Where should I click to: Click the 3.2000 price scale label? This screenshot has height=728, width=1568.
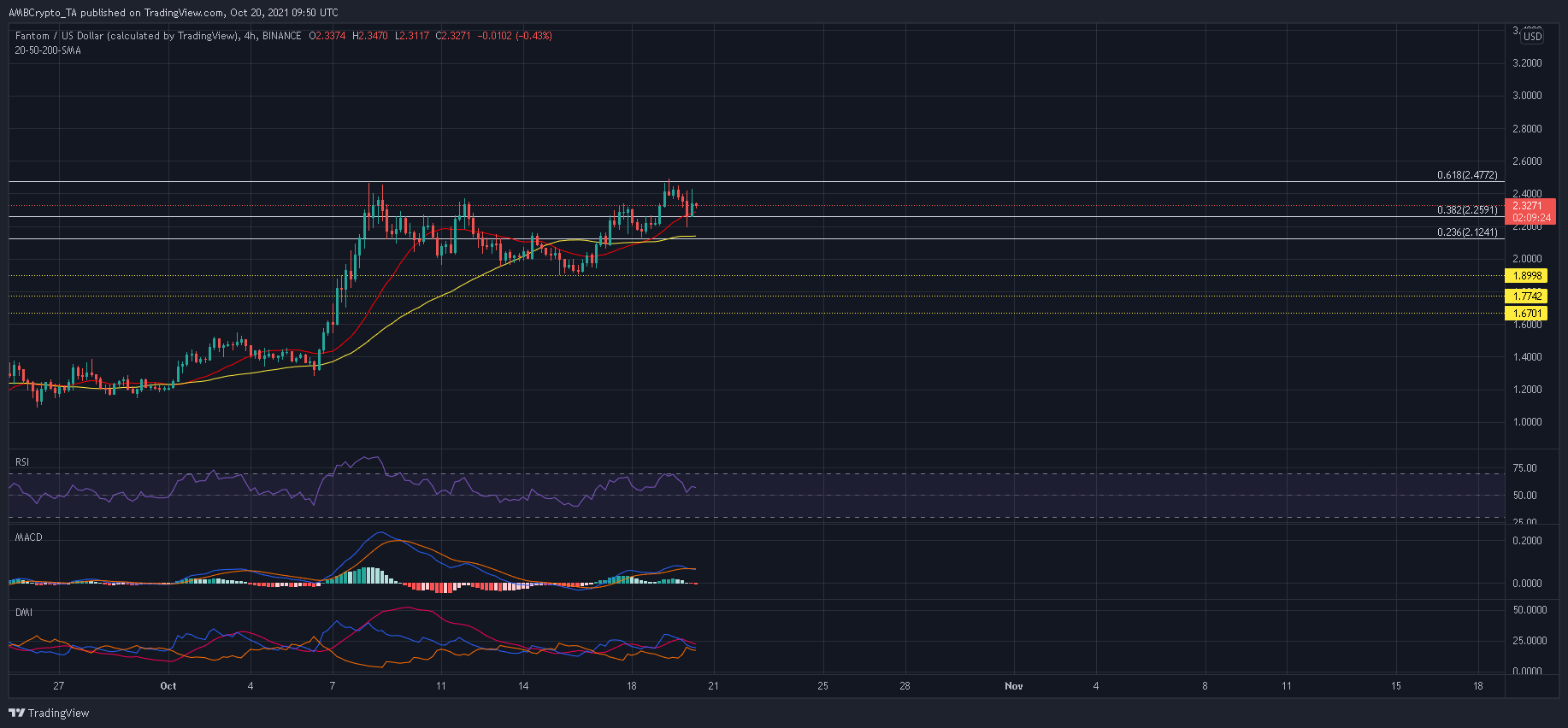click(1527, 63)
